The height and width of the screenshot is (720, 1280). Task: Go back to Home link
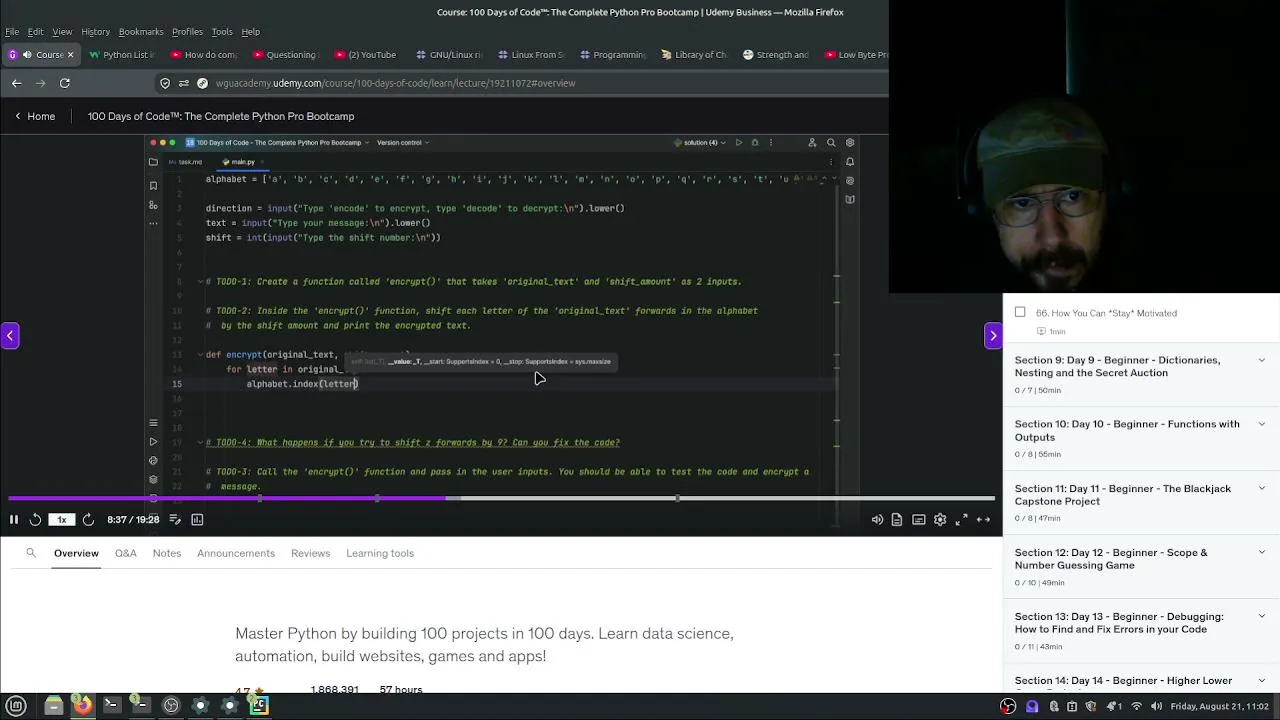click(x=35, y=116)
